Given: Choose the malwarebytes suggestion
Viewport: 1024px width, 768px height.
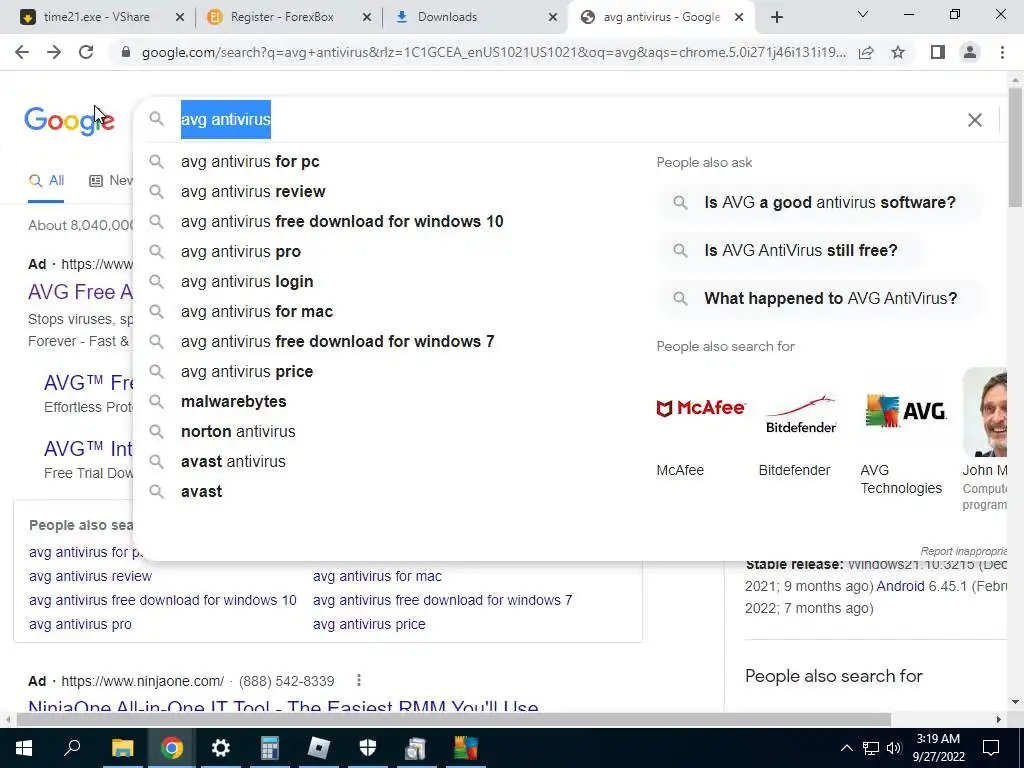Looking at the screenshot, I should (x=234, y=402).
